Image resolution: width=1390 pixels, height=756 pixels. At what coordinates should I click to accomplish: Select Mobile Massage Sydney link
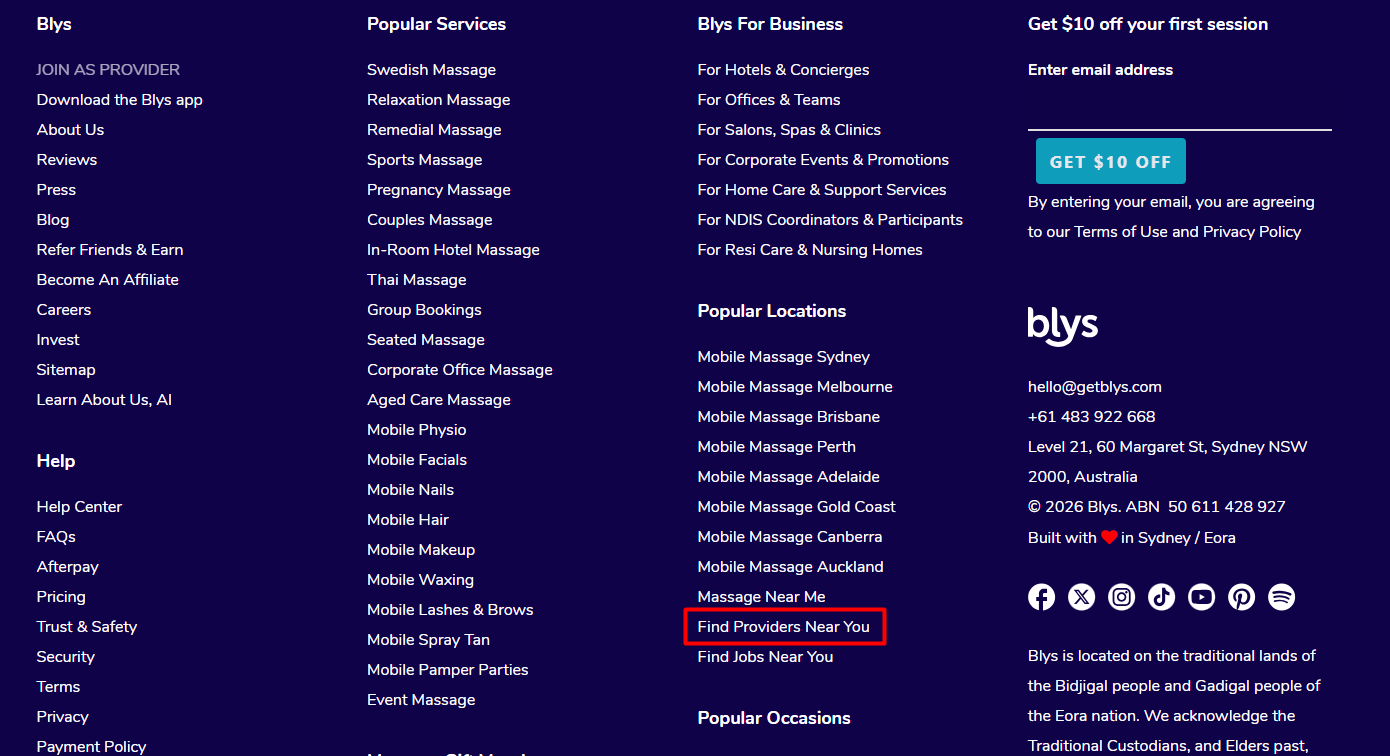click(784, 357)
